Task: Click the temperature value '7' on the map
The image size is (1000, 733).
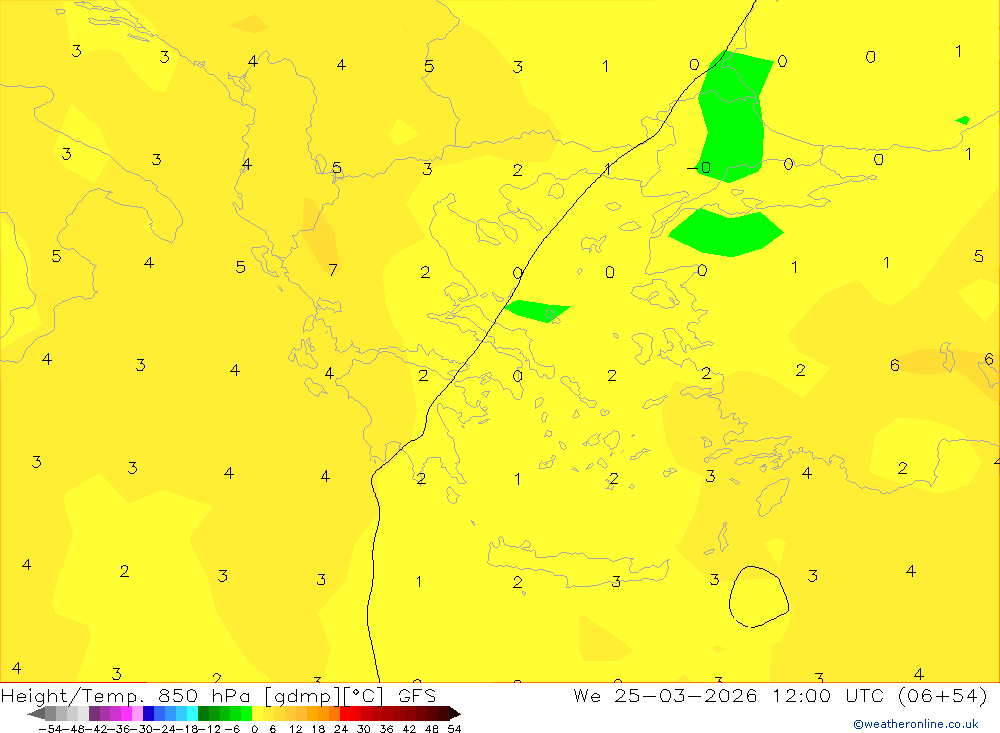Action: (332, 270)
